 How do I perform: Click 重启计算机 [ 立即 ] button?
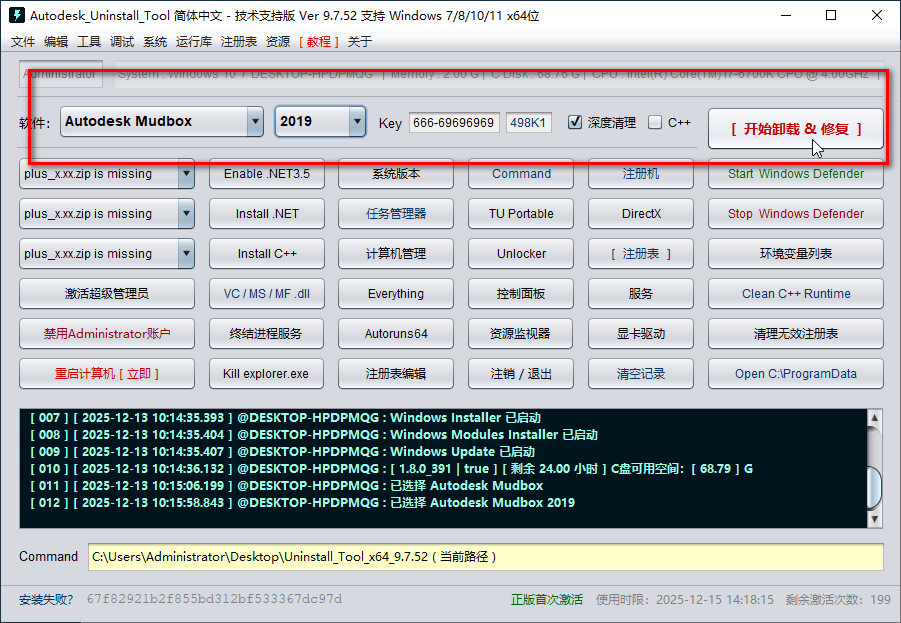pos(107,374)
